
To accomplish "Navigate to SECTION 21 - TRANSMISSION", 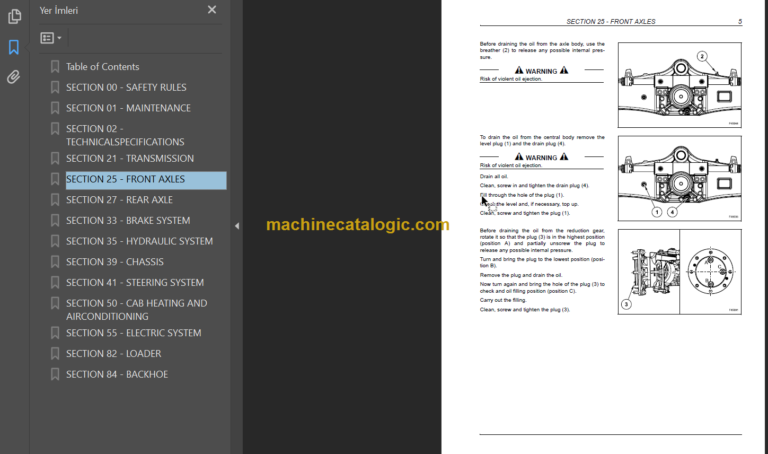I will 130,158.
